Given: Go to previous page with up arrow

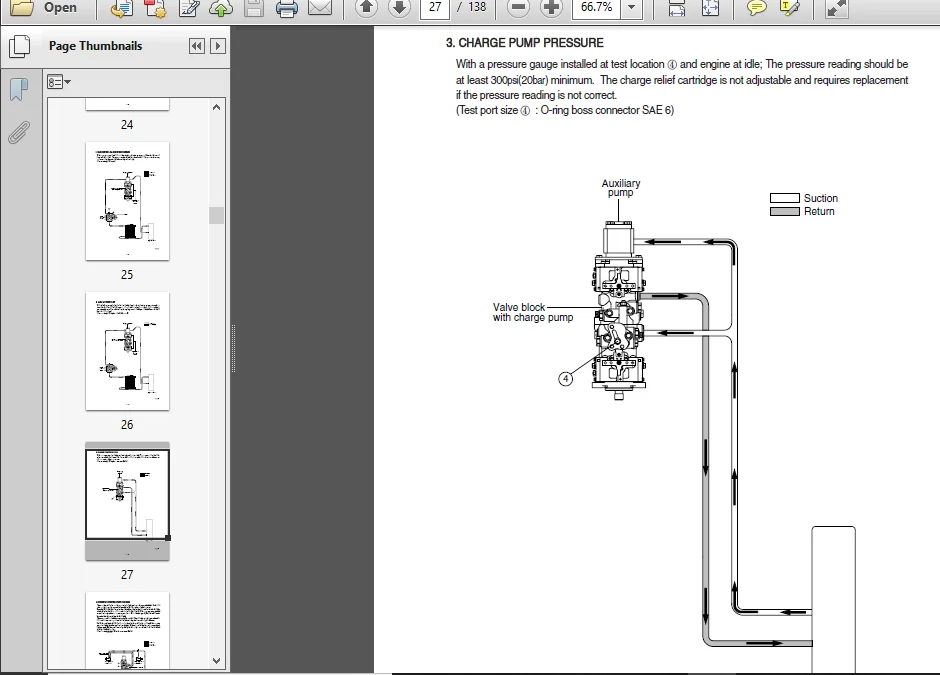Looking at the screenshot, I should click(x=366, y=8).
